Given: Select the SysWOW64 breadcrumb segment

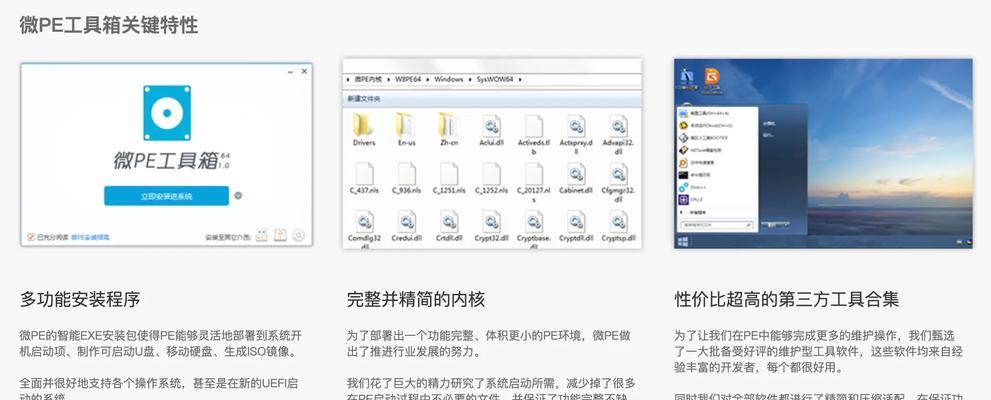Looking at the screenshot, I should coord(495,80).
